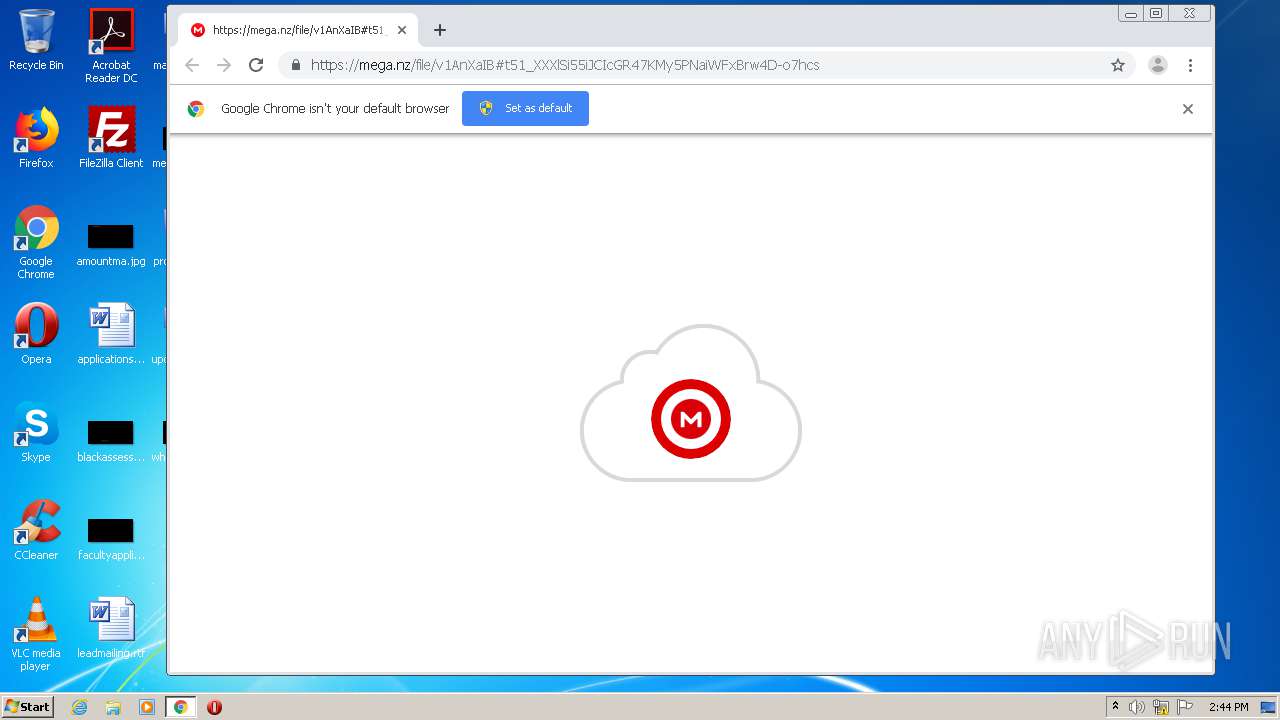Open CCleaner desktop shortcut
The width and height of the screenshot is (1280, 720).
pos(36,530)
